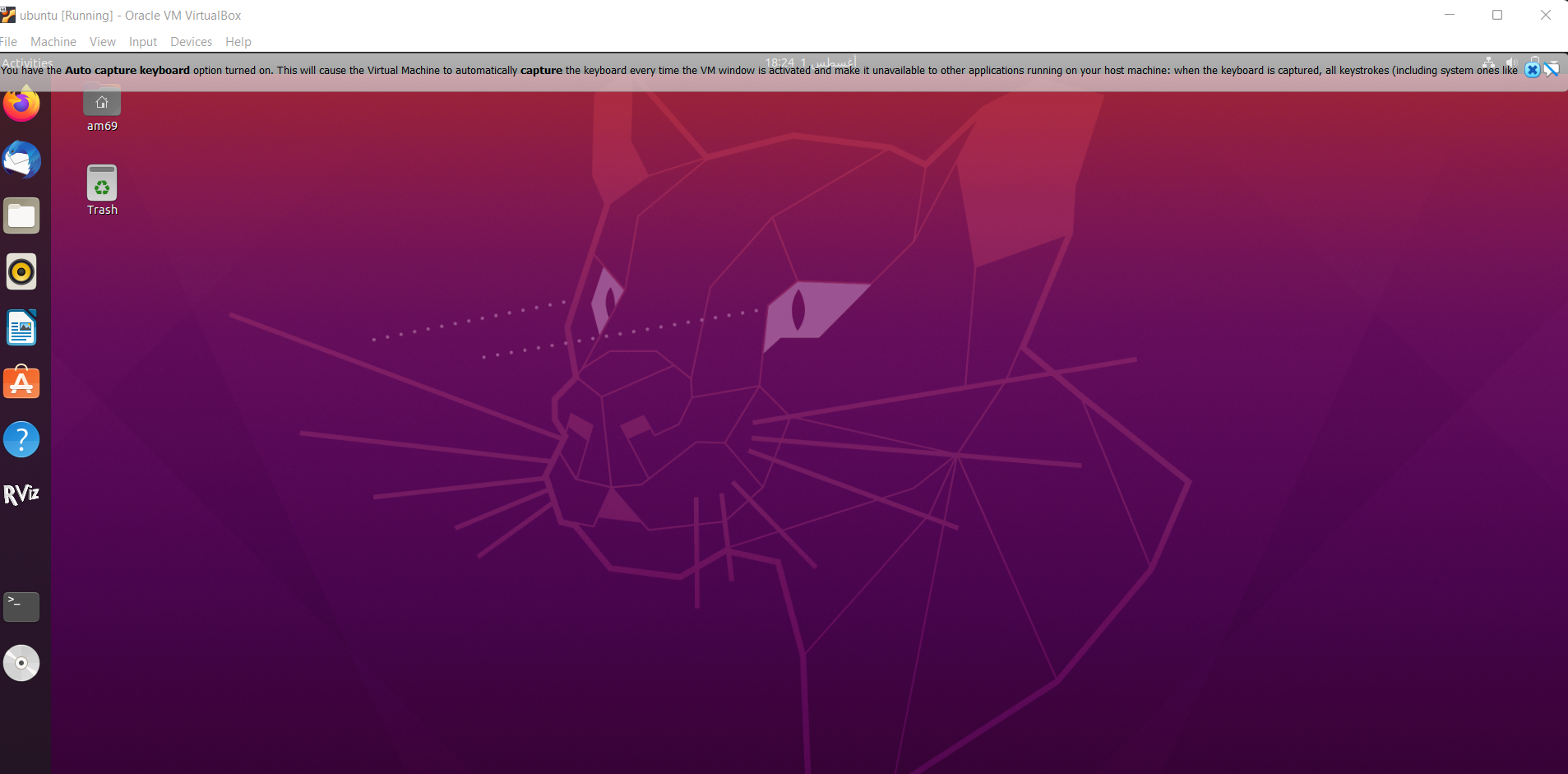Click the don't-show-again notification icon
Viewport: 1568px width, 774px height.
[1552, 70]
